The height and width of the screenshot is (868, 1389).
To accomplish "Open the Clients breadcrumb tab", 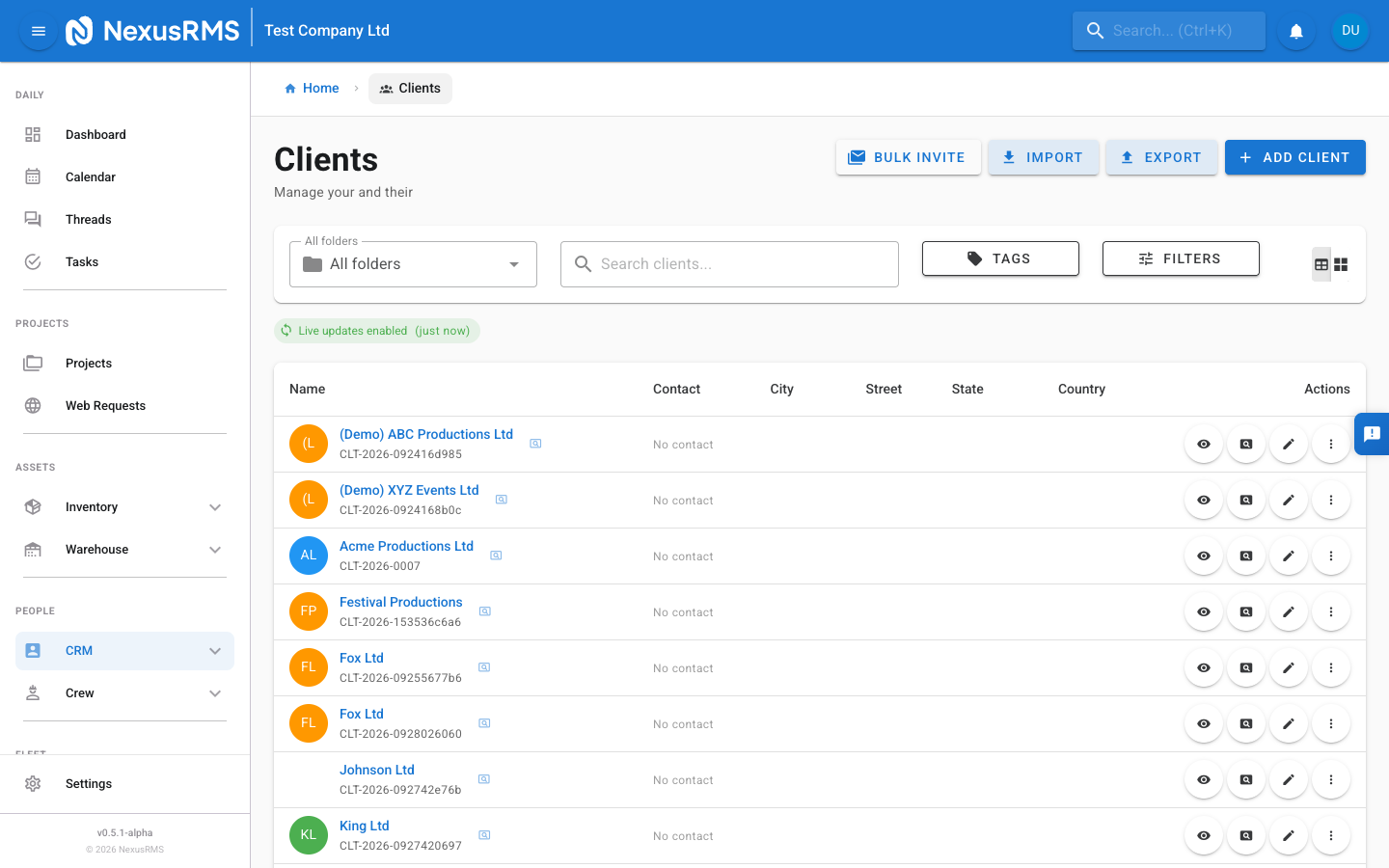I will point(410,88).
